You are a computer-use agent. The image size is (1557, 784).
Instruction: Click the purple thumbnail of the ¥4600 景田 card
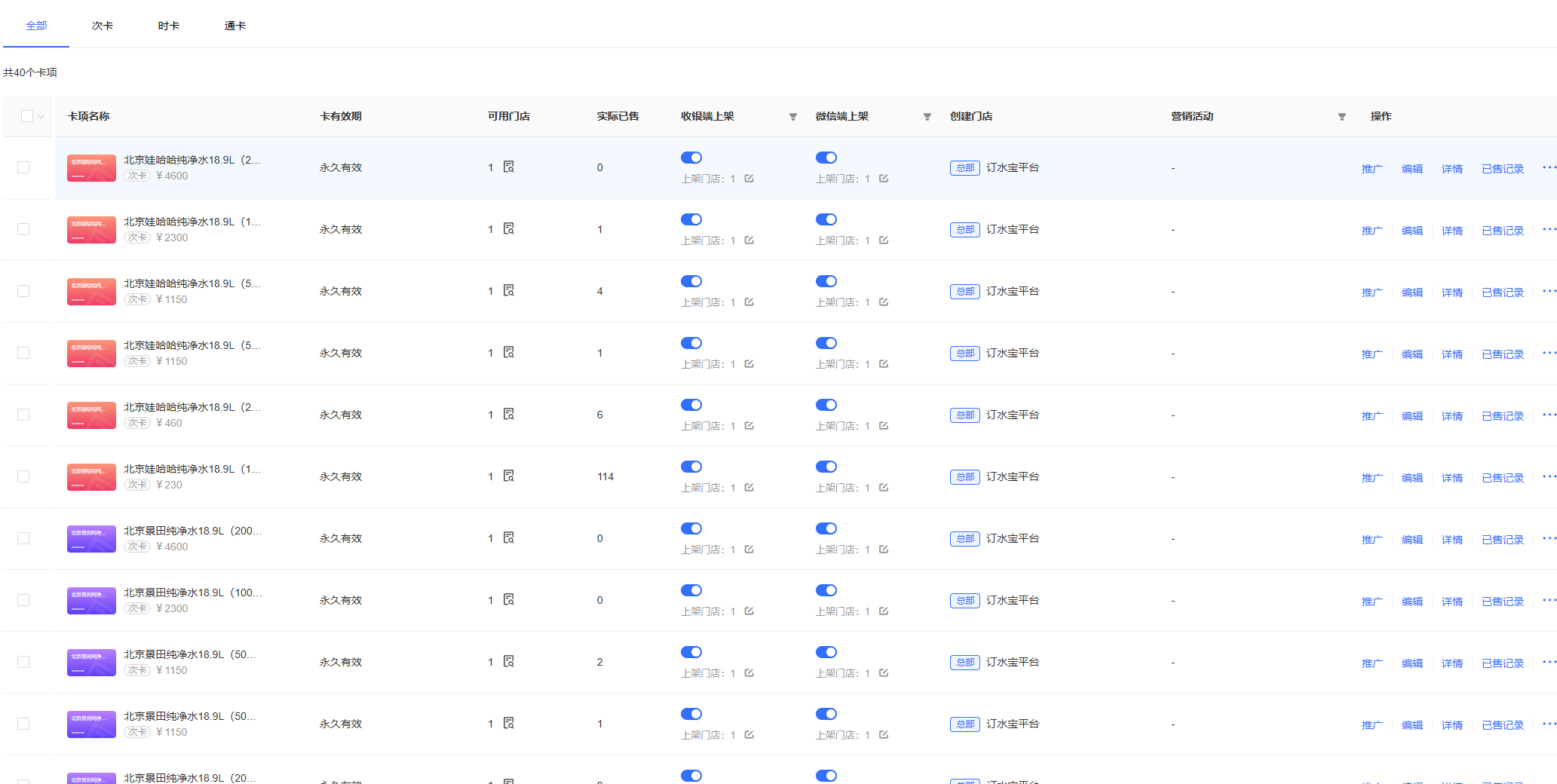pyautogui.click(x=91, y=539)
